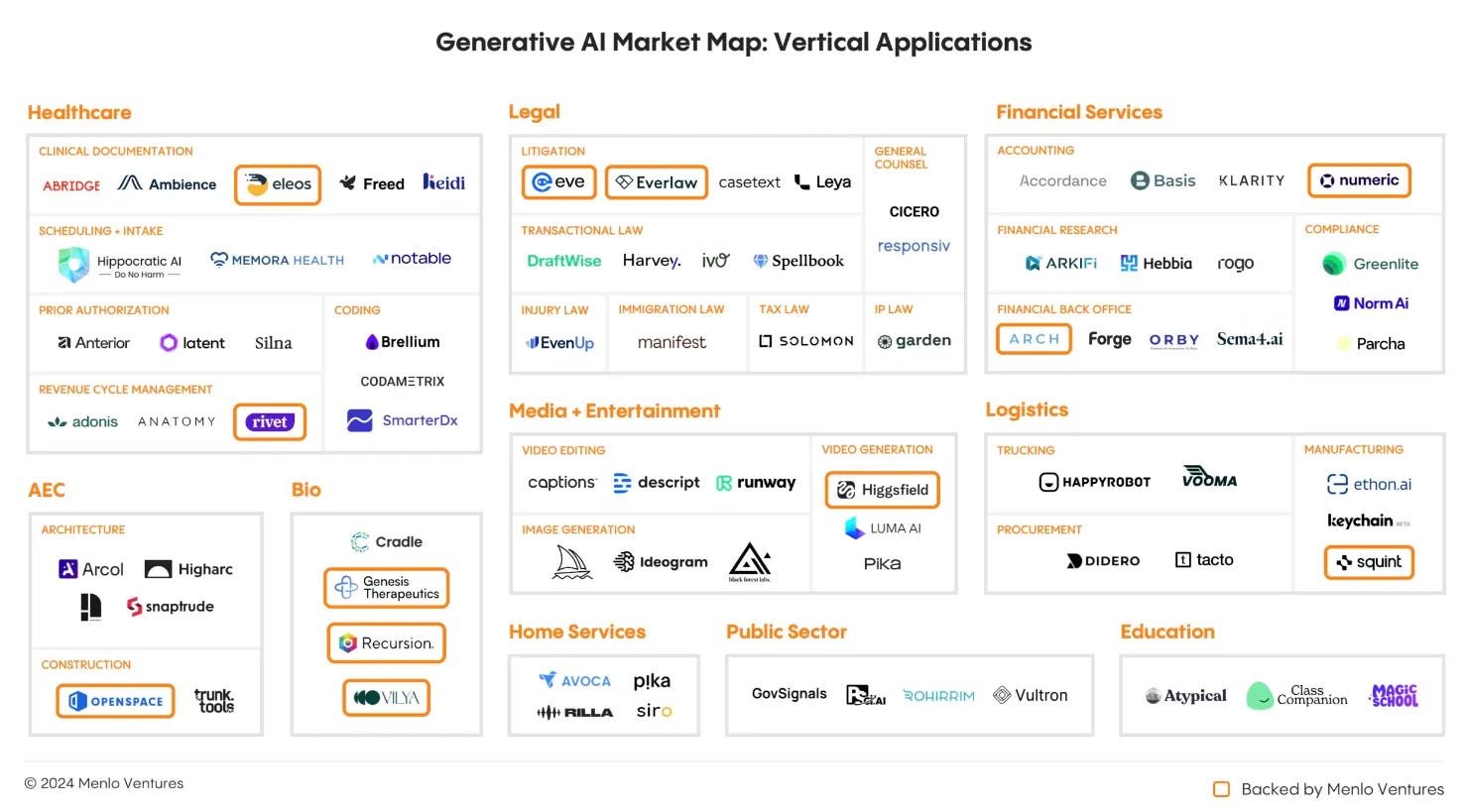Image resolution: width=1468 pixels, height=812 pixels.
Task: Click the Luma AI logo
Action: point(883,528)
